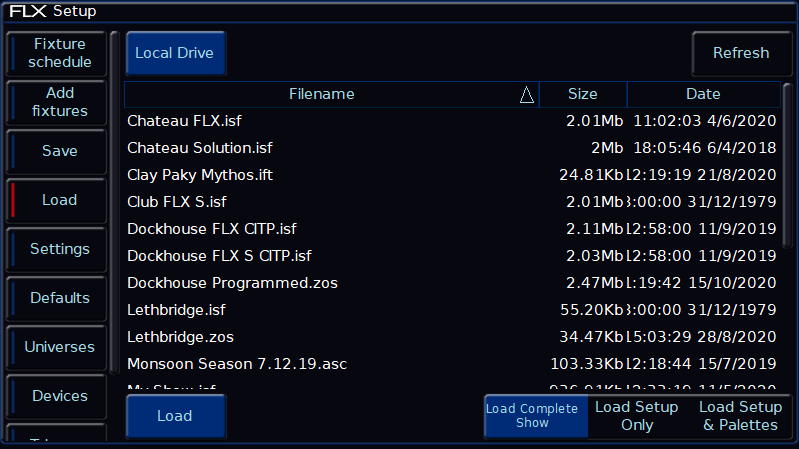Viewport: 799px width, 449px height.
Task: Go to Universes setup
Action: tap(57, 347)
